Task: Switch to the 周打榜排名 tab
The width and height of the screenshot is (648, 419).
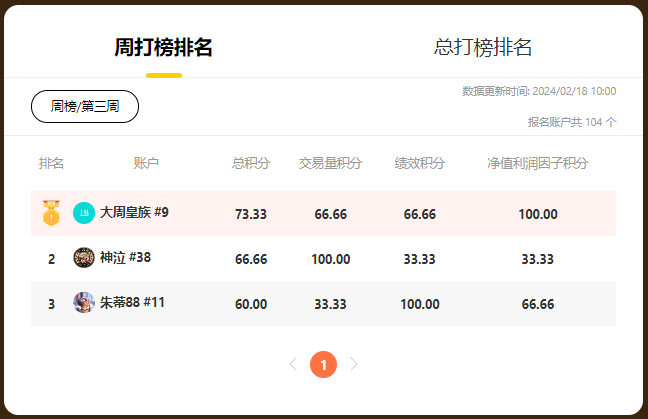Action: point(163,47)
